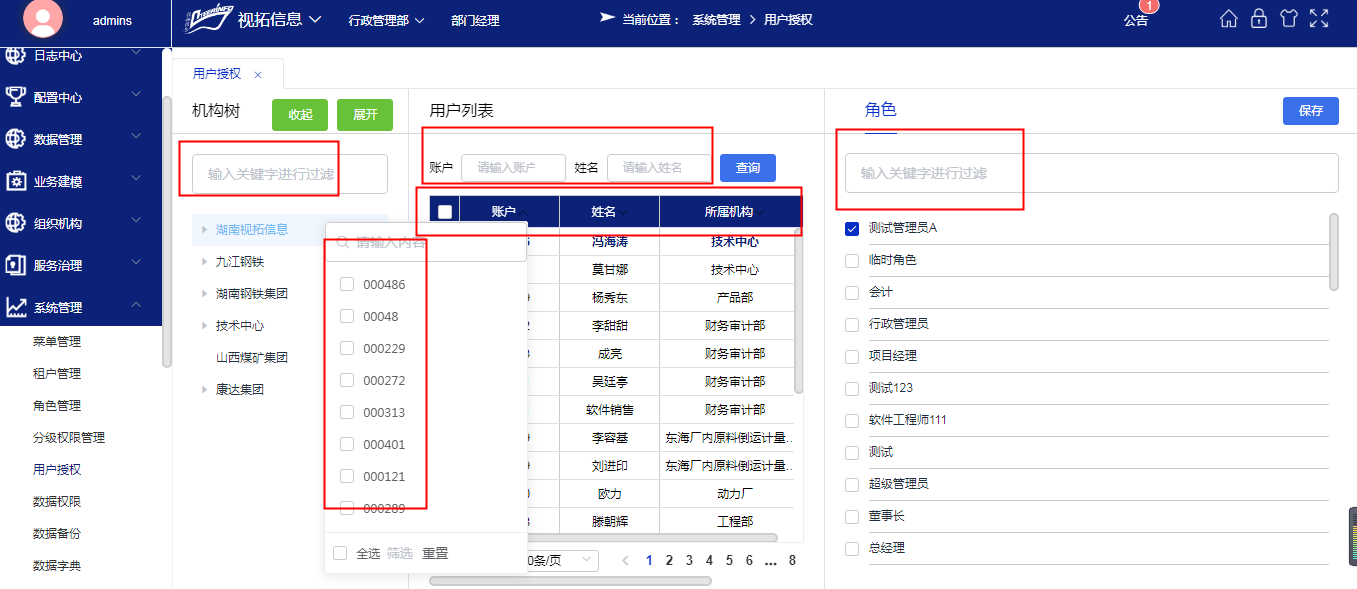Screen dimensions: 1357x589
Task: Click the lock screen icon
Action: click(x=1259, y=19)
